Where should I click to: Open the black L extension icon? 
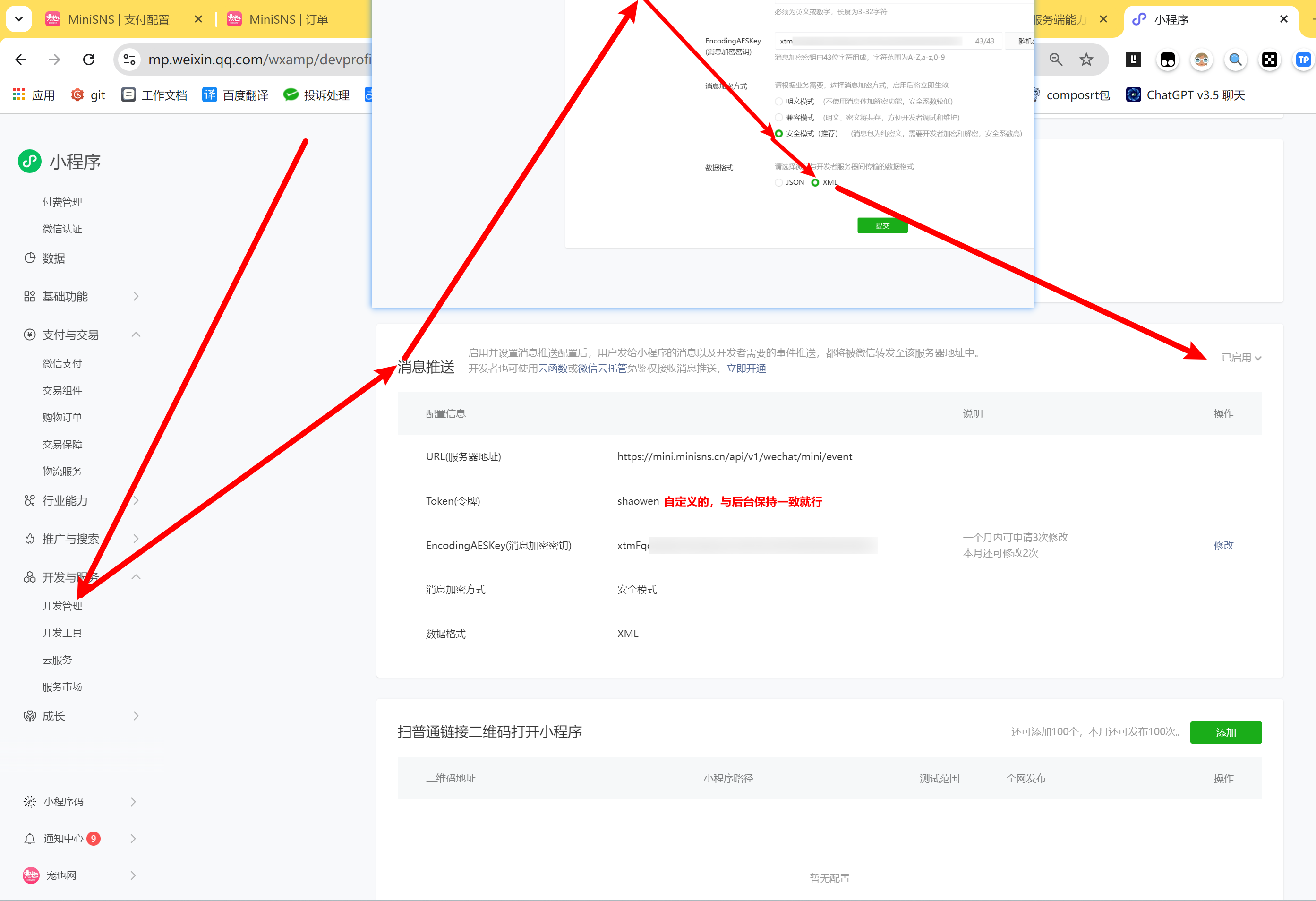coord(1134,60)
